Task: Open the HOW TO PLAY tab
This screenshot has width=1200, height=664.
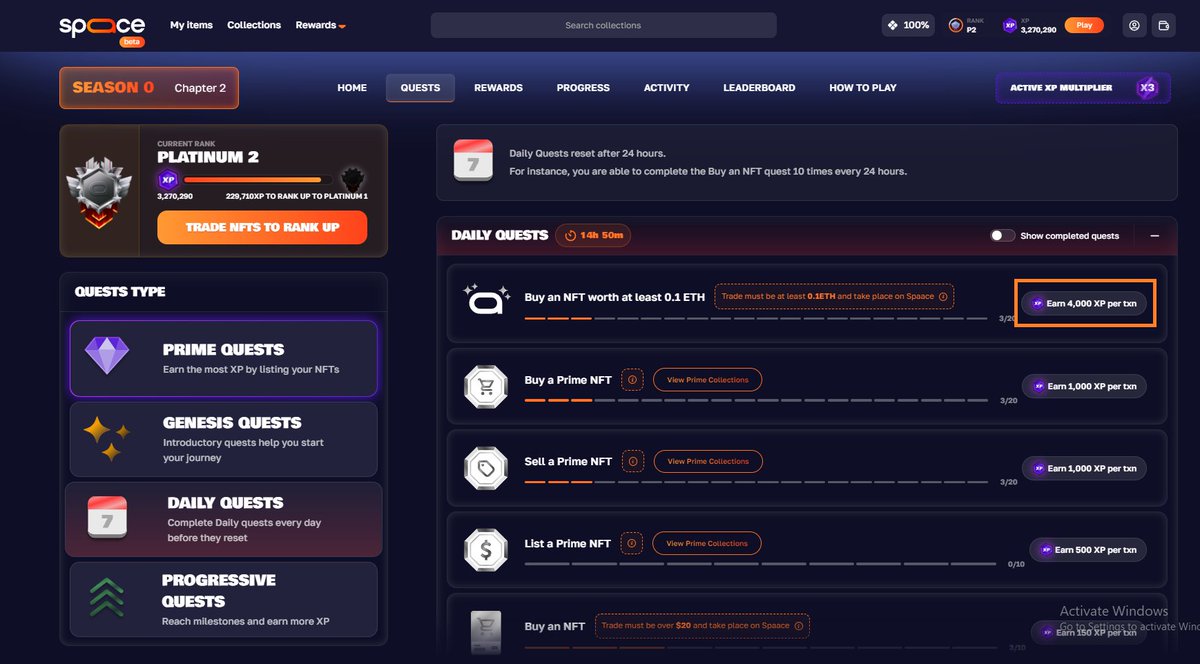Action: point(863,88)
